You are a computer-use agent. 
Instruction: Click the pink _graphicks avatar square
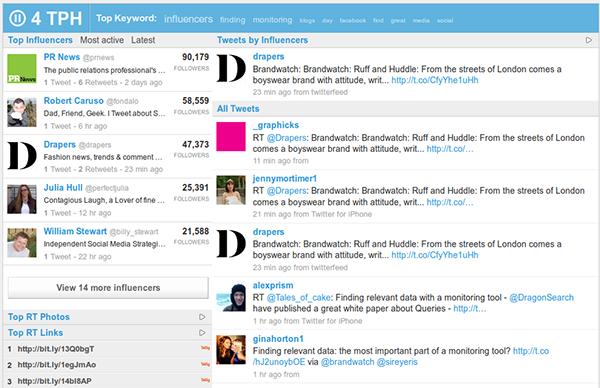(231, 137)
